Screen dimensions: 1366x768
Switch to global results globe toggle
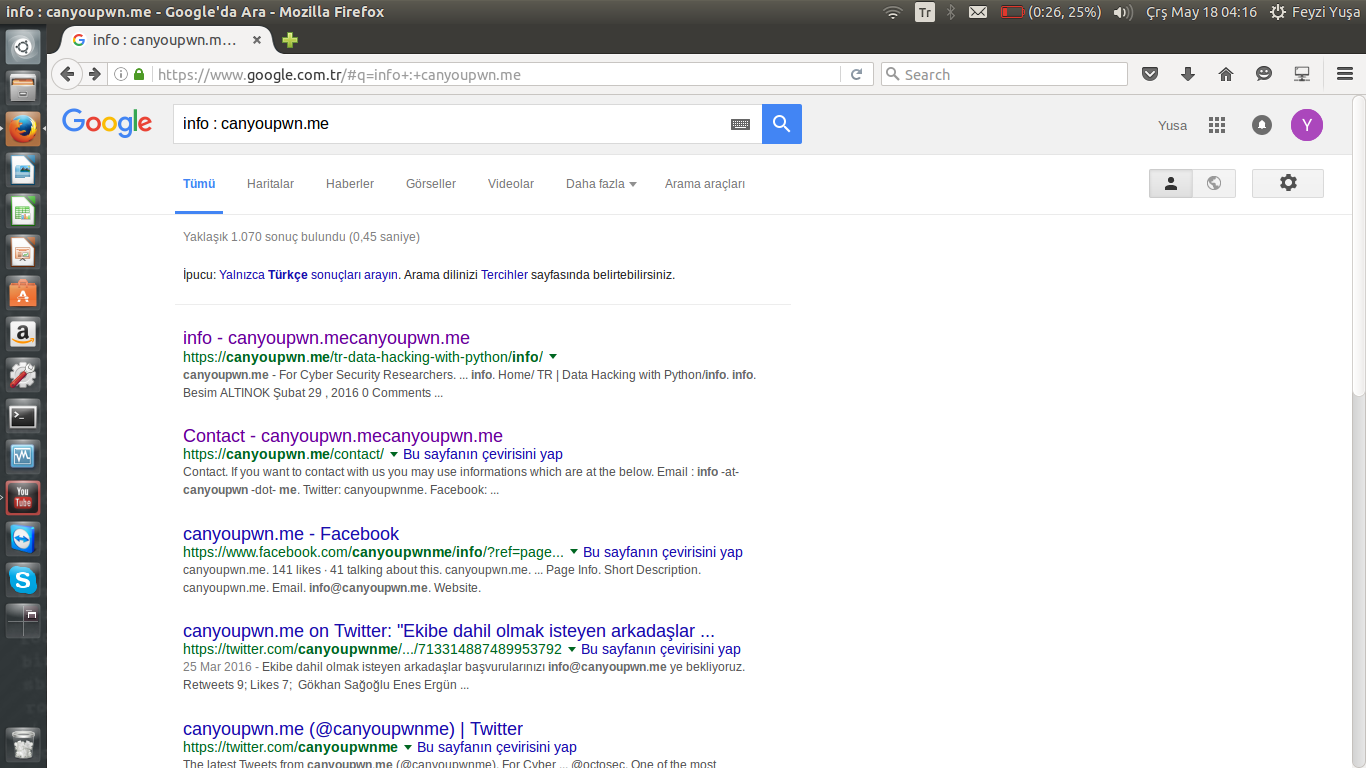click(x=1214, y=183)
